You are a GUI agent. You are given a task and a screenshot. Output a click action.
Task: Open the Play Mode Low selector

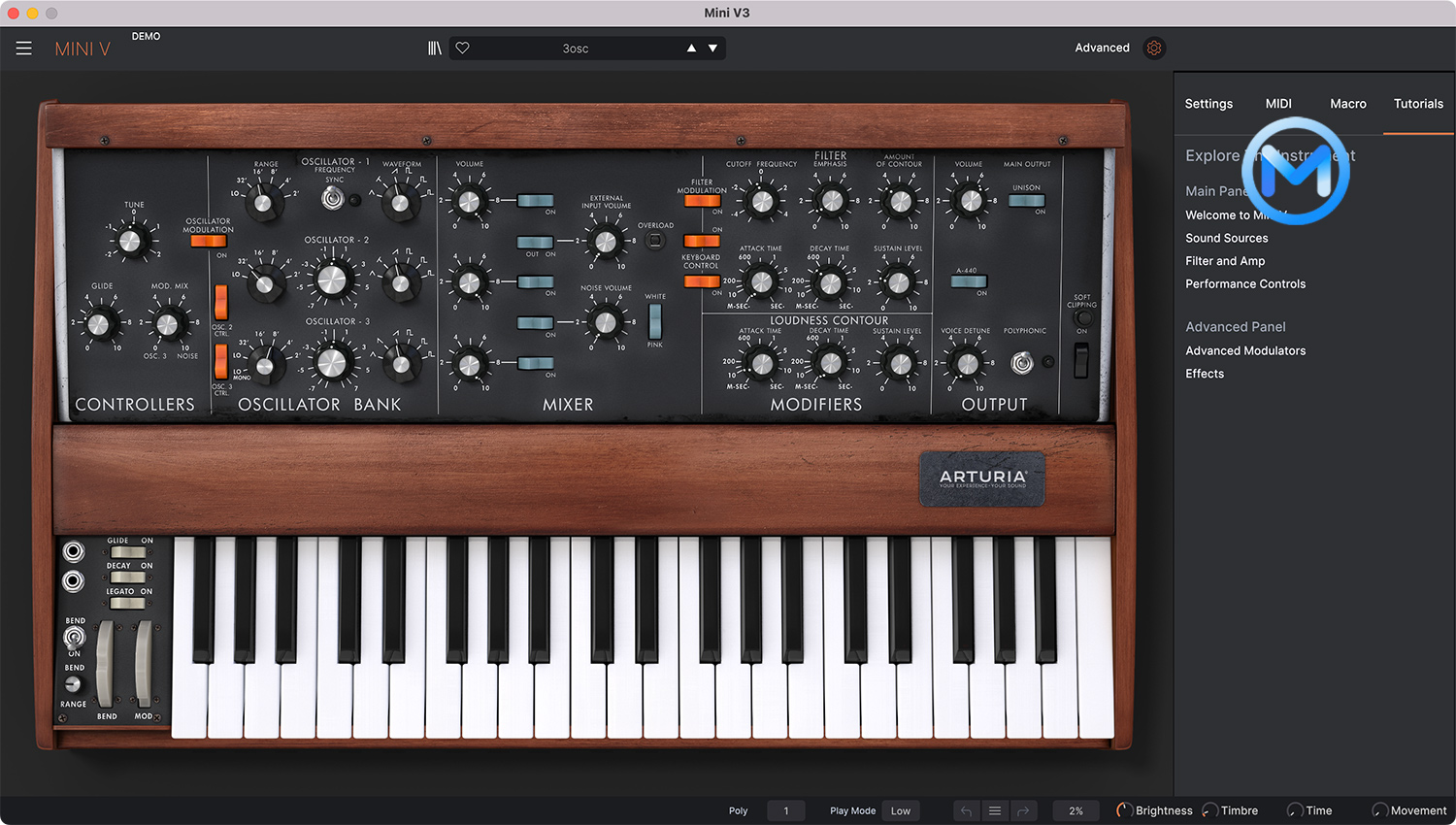(x=901, y=810)
